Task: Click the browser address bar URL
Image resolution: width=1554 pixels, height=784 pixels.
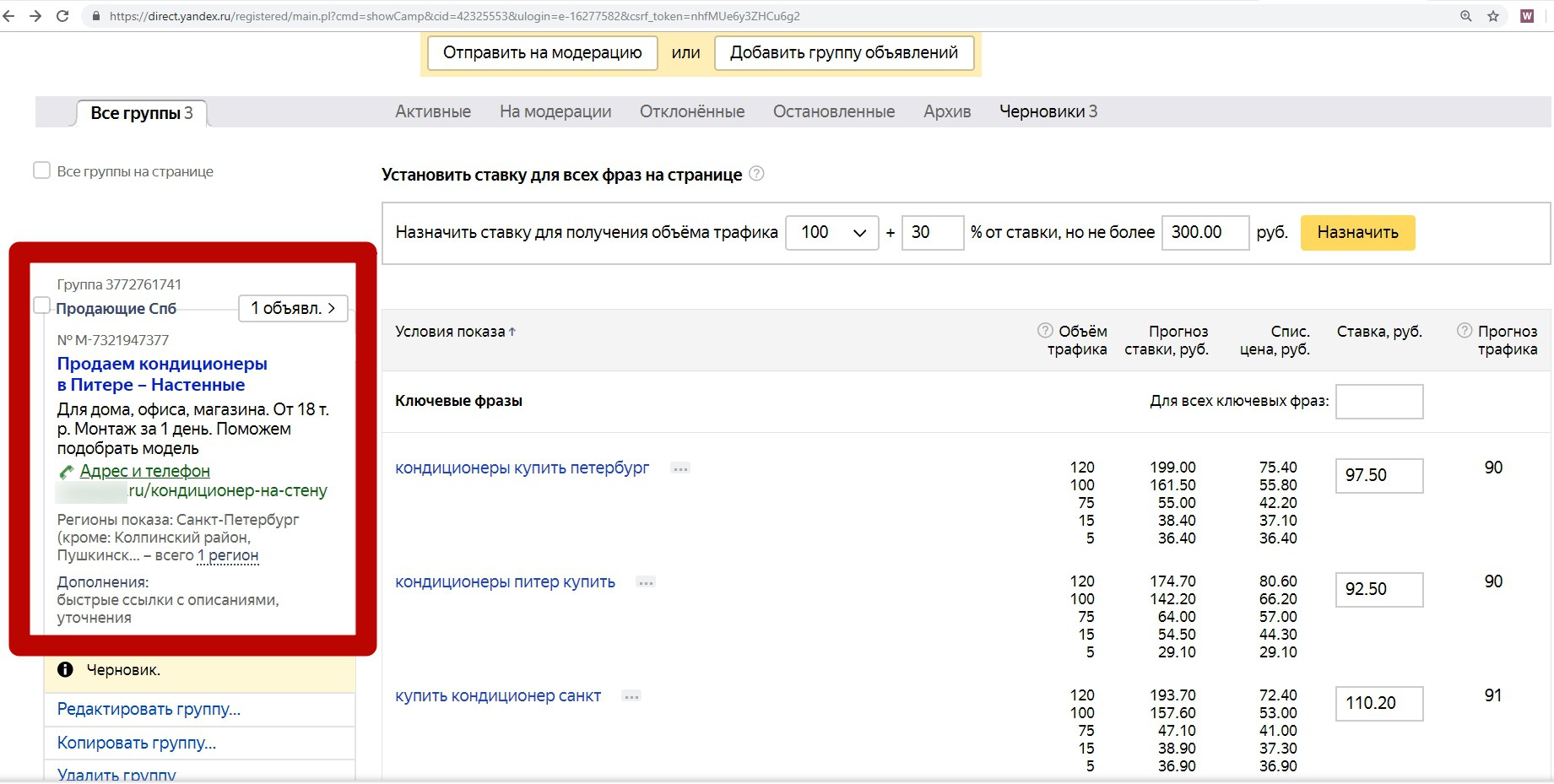Action: pyautogui.click(x=454, y=16)
